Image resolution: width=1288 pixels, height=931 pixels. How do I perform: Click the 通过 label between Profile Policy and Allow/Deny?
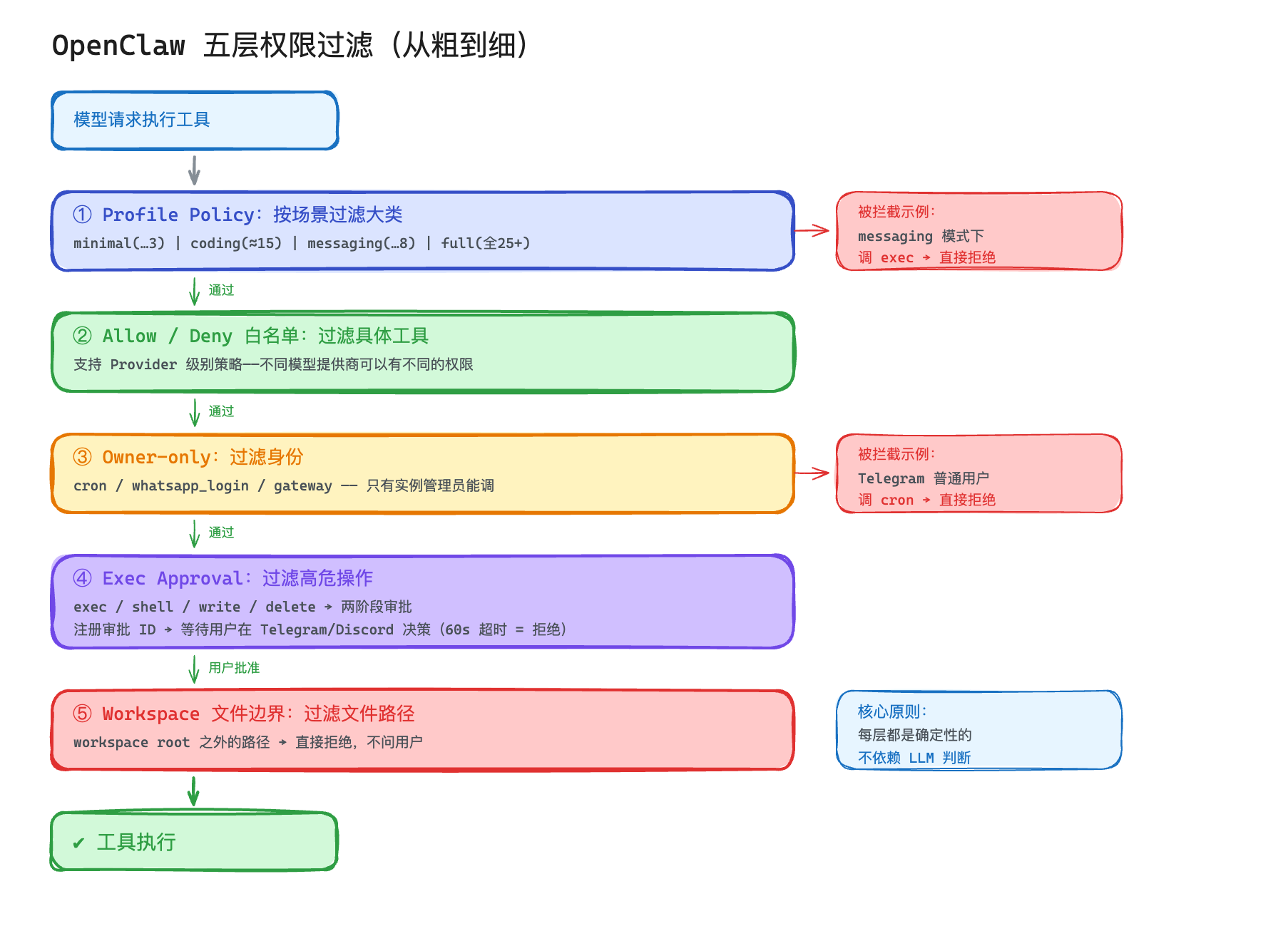coord(221,289)
